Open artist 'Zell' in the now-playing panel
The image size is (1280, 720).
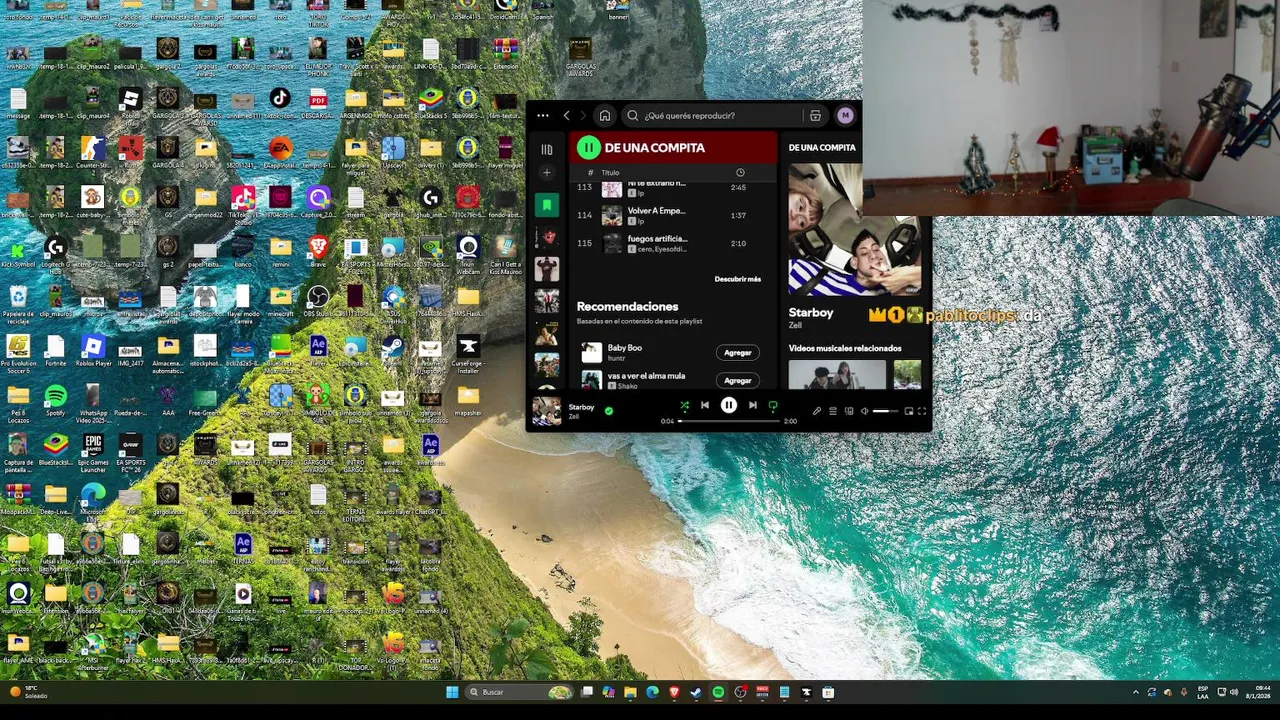[x=795, y=325]
